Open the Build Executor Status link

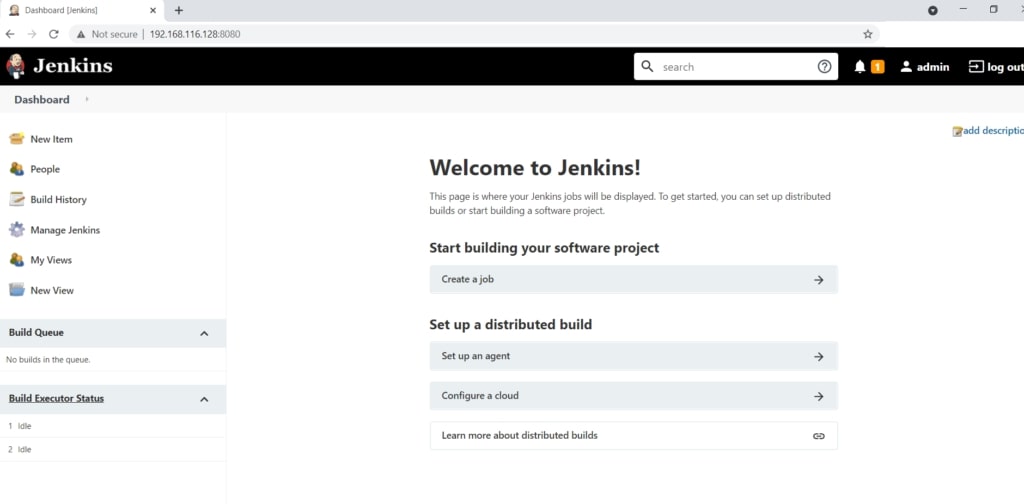(x=56, y=398)
